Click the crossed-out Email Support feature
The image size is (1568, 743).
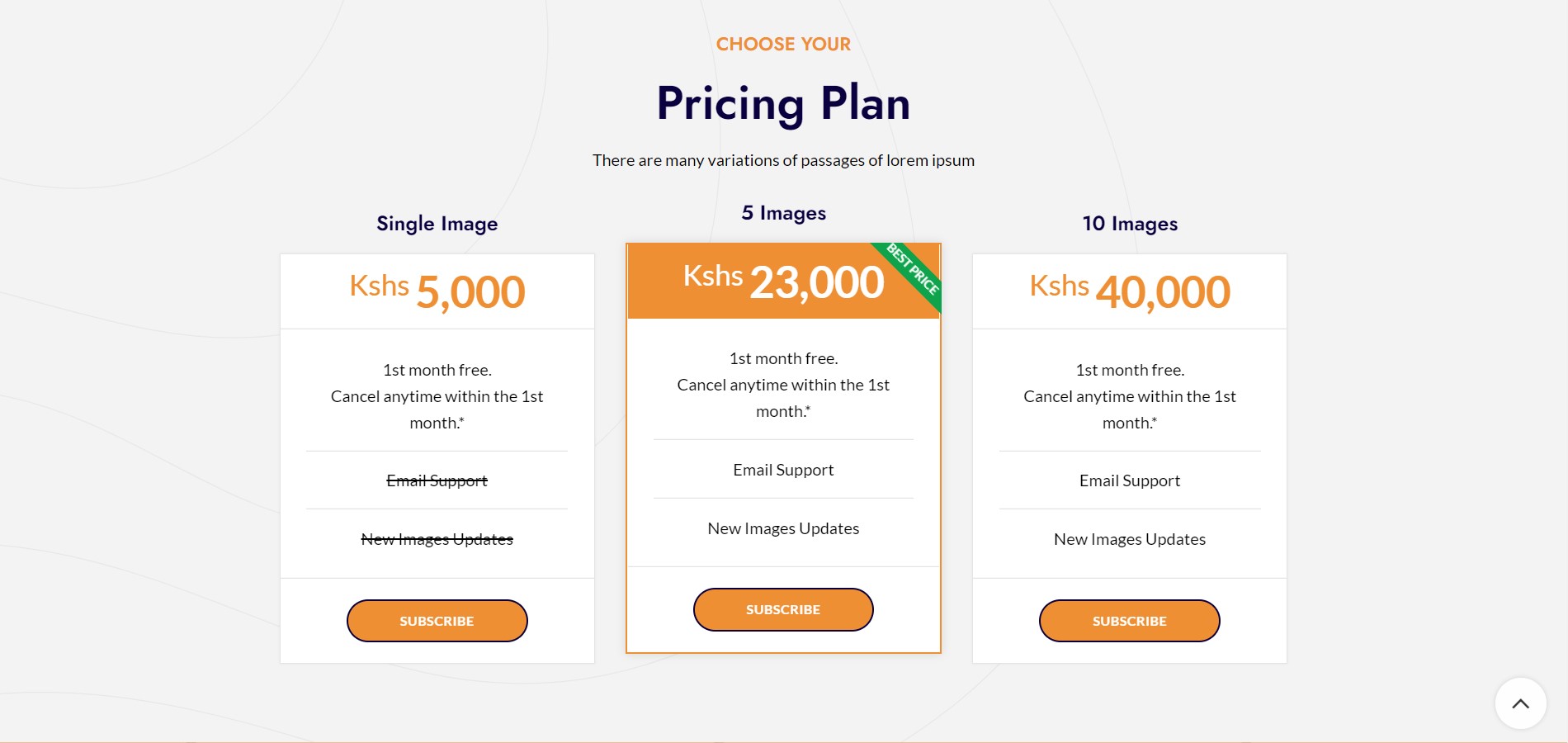[437, 480]
